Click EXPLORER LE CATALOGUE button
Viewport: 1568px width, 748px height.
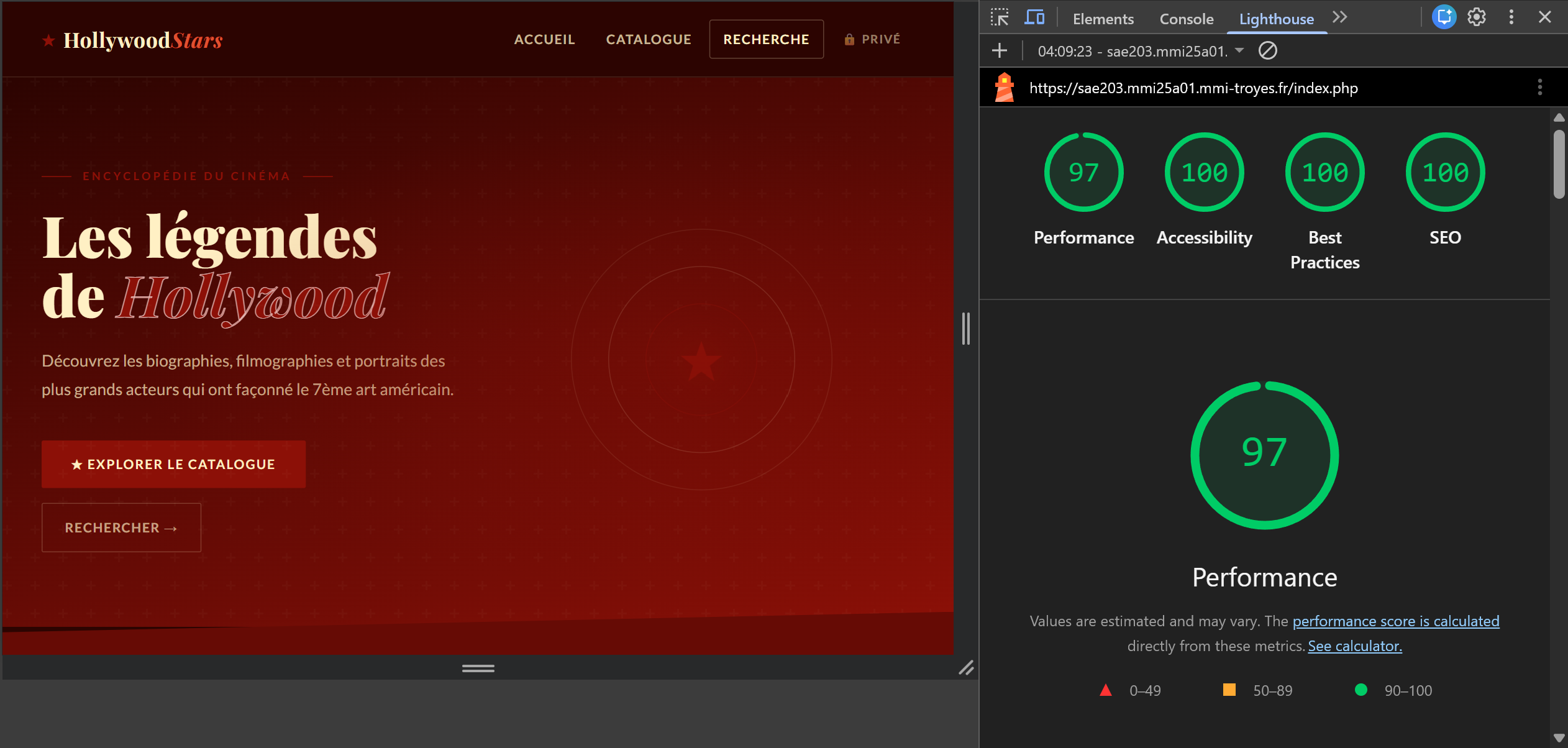pos(173,464)
